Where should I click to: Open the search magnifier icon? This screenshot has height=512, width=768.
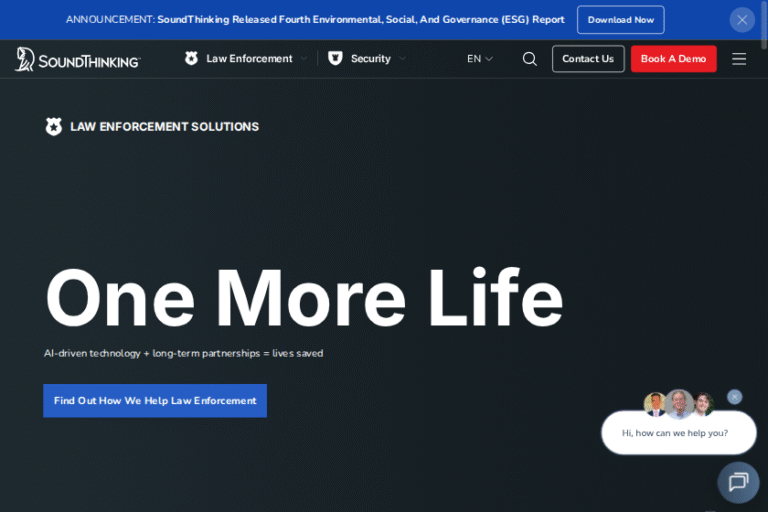click(530, 59)
